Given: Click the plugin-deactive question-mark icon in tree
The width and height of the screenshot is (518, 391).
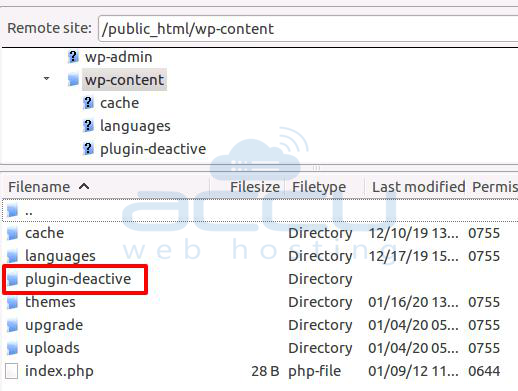Looking at the screenshot, I should click(x=88, y=149).
